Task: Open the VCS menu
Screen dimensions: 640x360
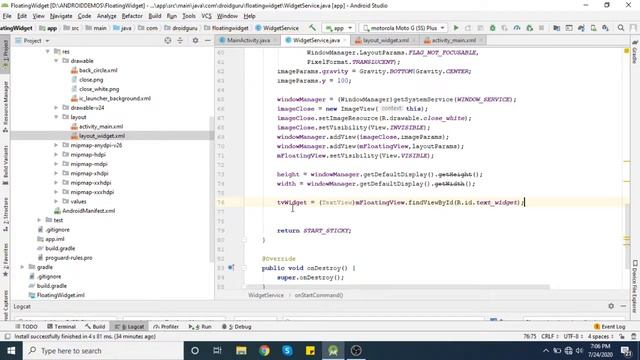Action: coord(207,16)
